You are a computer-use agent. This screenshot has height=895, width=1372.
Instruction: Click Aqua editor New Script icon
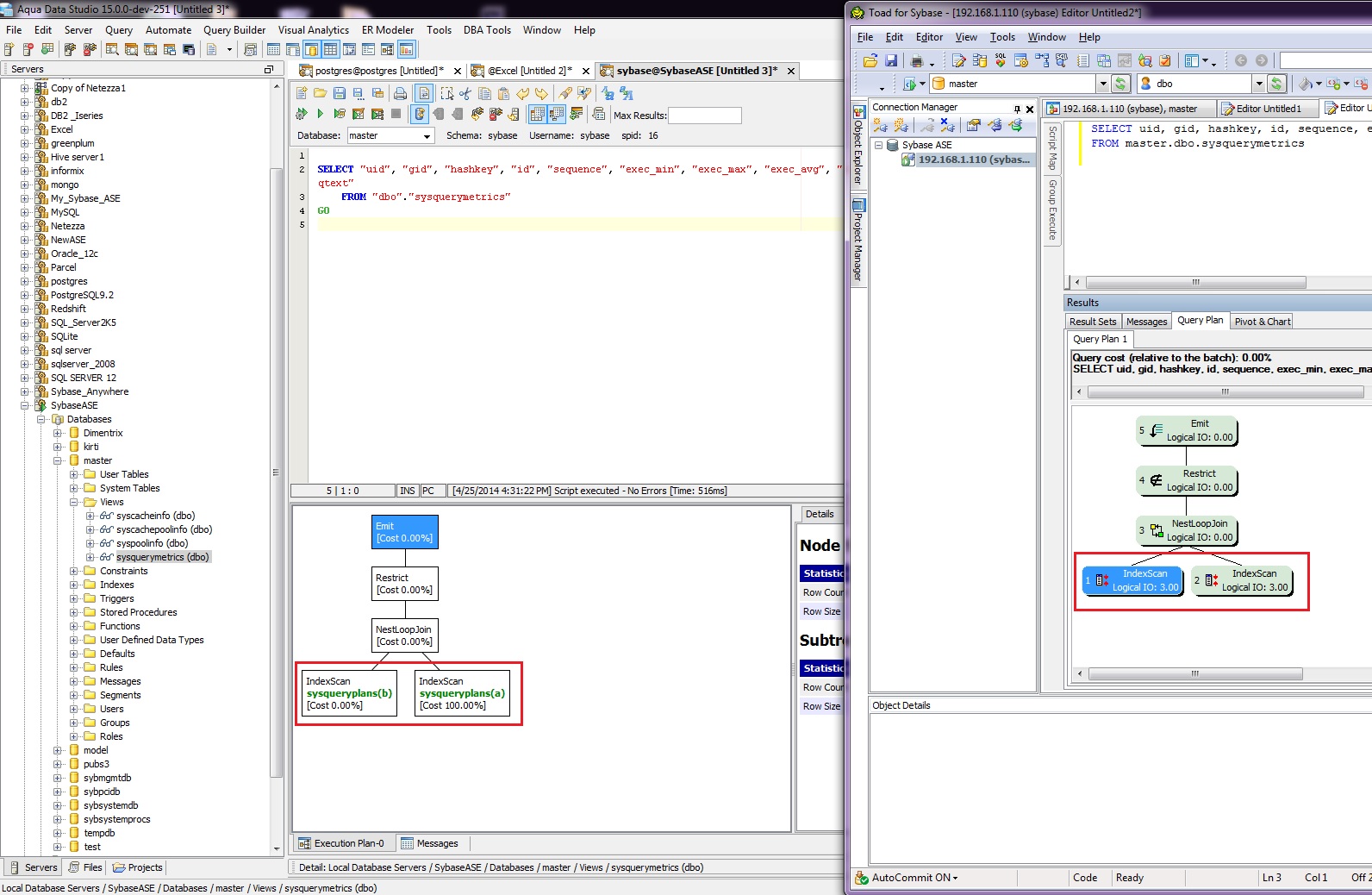tap(302, 93)
